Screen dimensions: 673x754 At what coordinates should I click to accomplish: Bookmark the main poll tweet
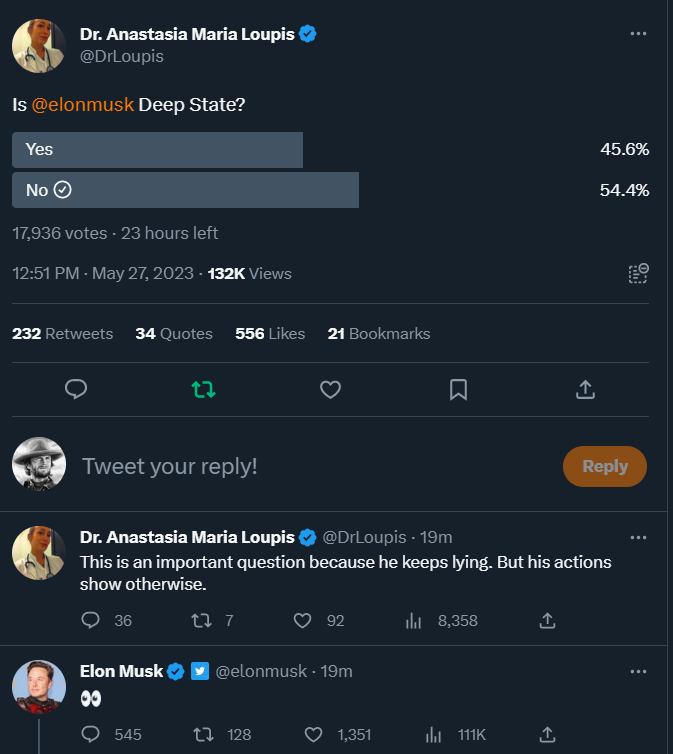pyautogui.click(x=458, y=389)
